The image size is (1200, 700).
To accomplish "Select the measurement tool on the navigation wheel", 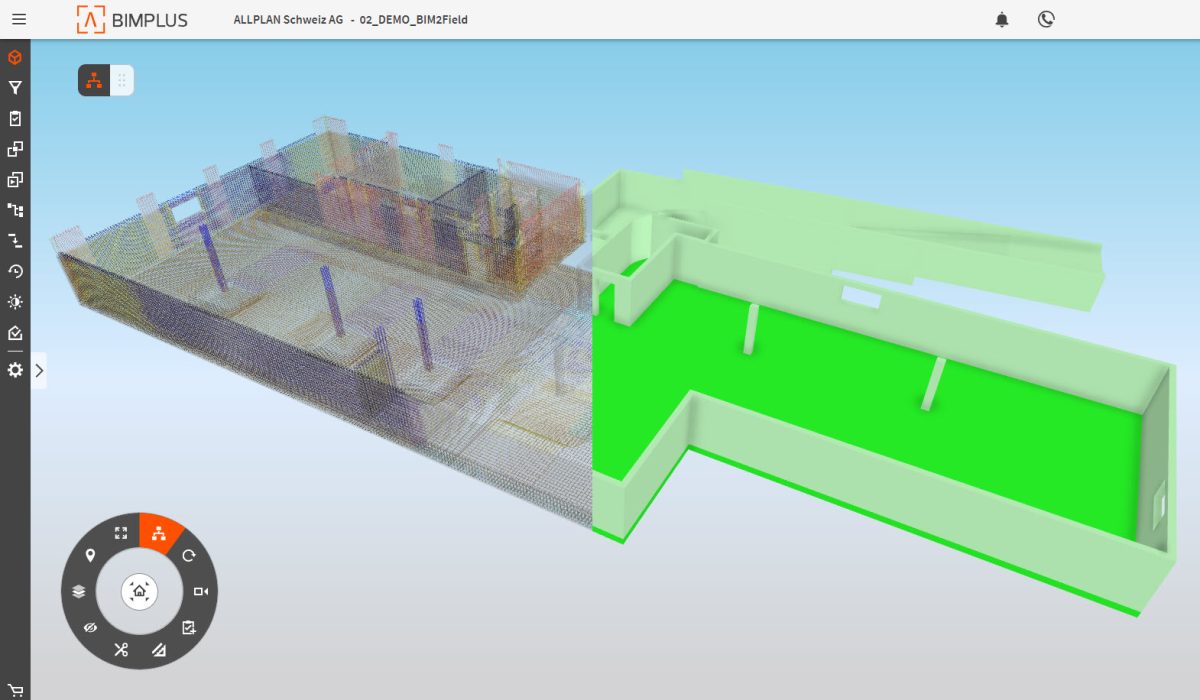I will click(158, 649).
